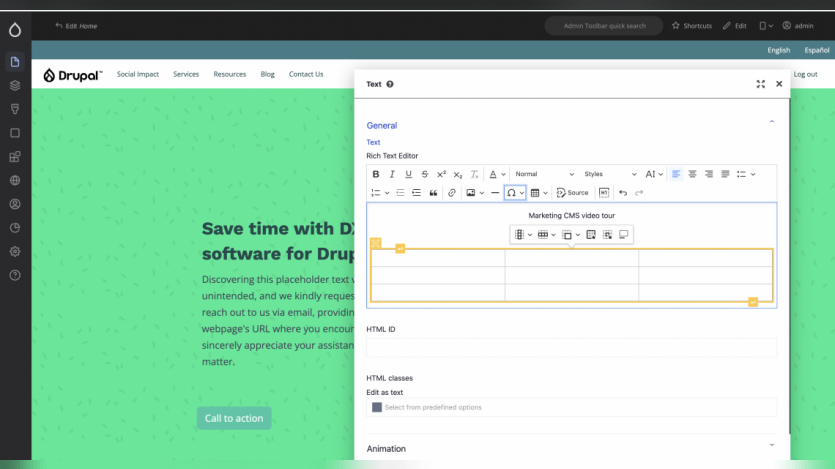835x469 pixels.
Task: Decrease the indent
Action: point(400,193)
